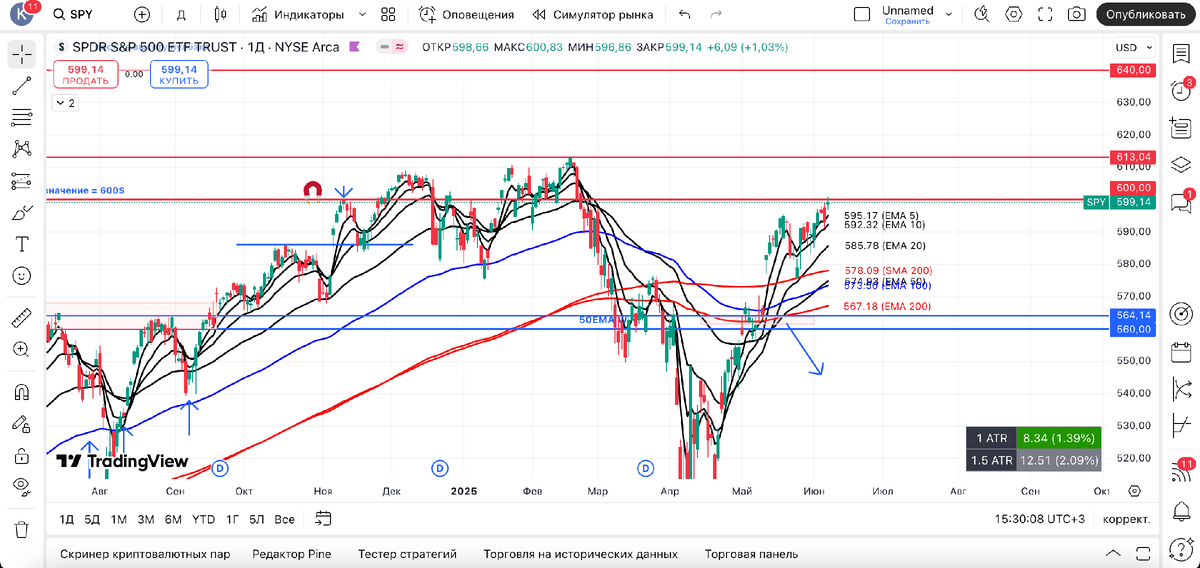This screenshot has height=568, width=1200.
Task: Select the YTD date range
Action: (203, 519)
